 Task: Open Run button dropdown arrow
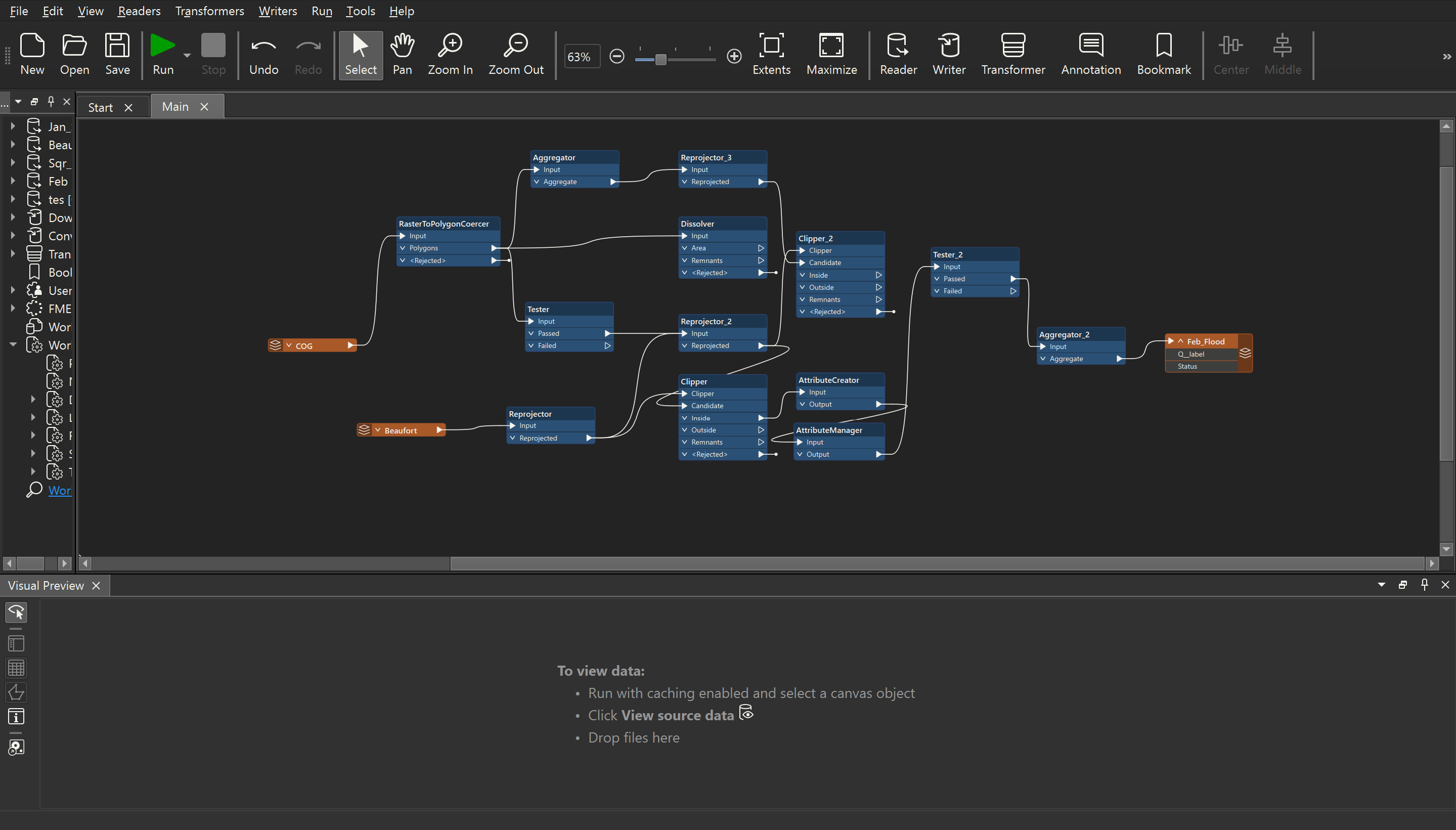coord(187,56)
